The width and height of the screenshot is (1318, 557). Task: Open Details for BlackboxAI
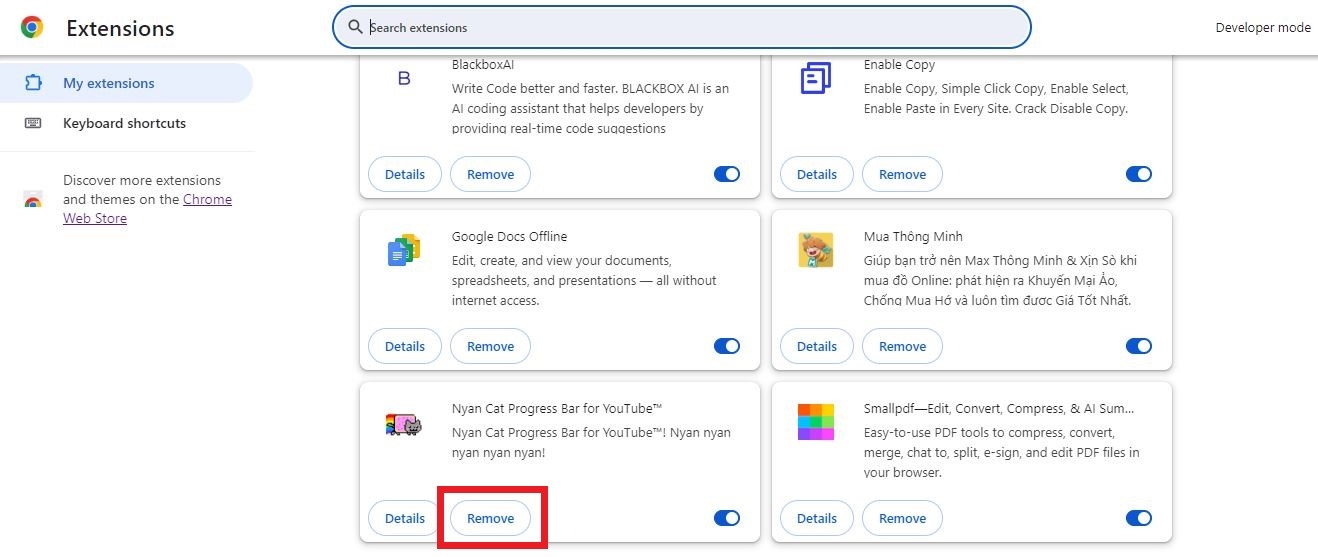coord(405,174)
